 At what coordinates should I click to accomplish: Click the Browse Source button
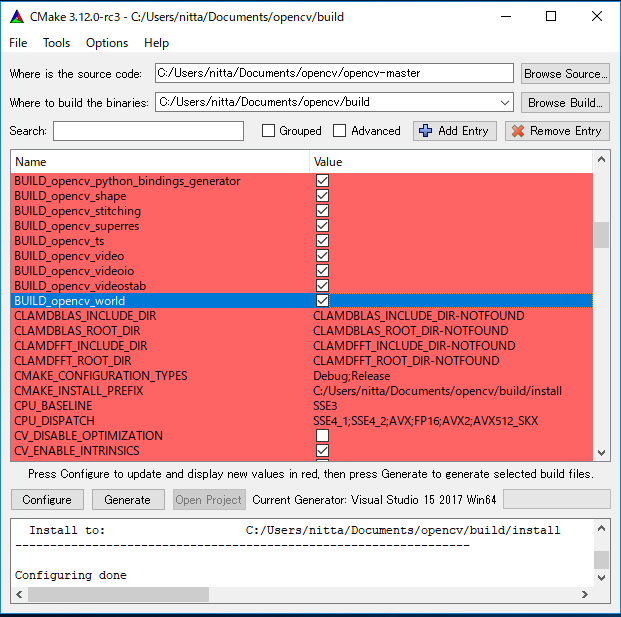point(565,73)
